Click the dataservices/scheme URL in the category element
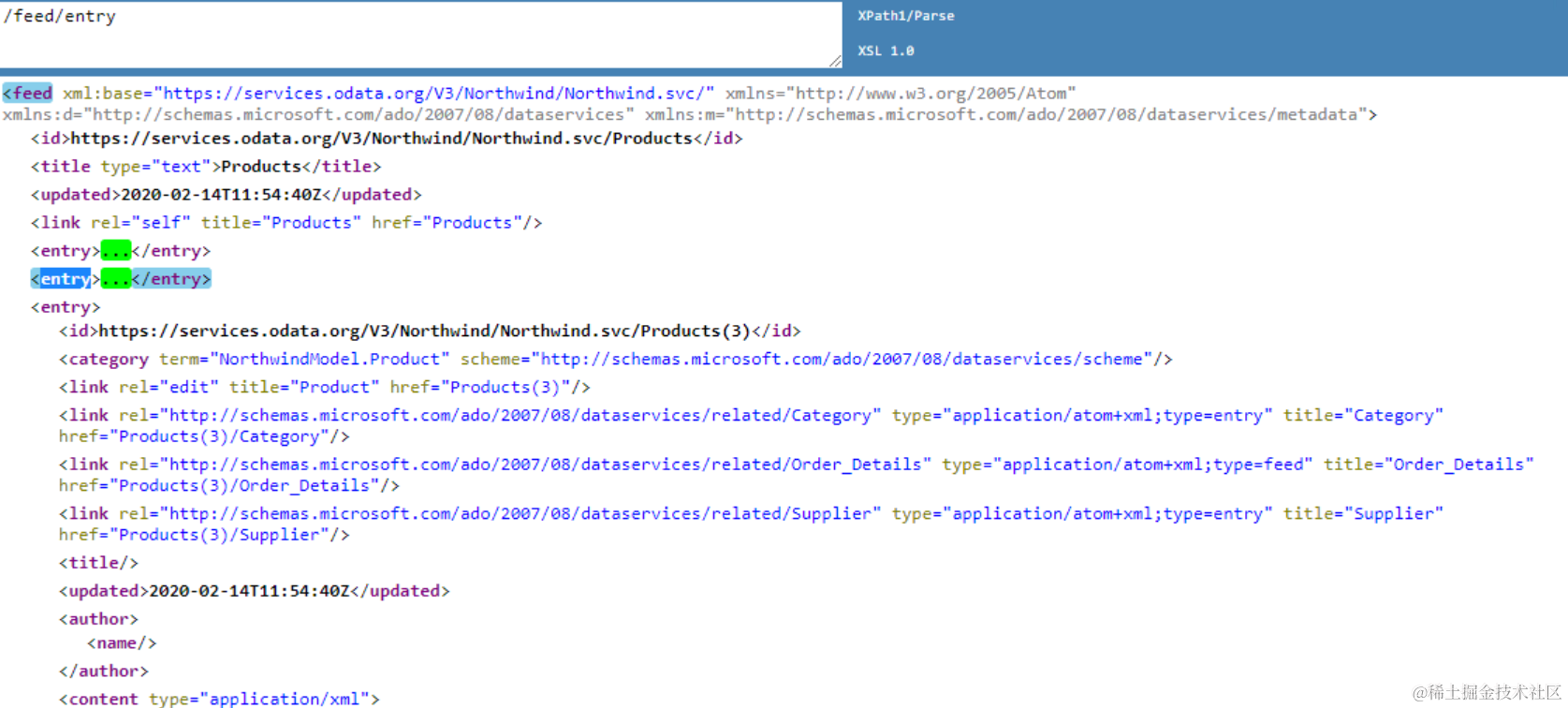 coord(843,359)
